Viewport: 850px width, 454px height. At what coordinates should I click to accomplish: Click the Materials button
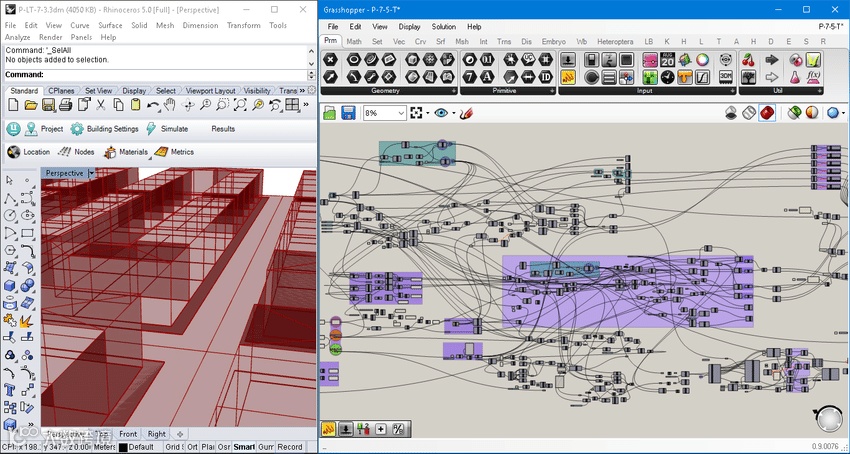pyautogui.click(x=126, y=152)
